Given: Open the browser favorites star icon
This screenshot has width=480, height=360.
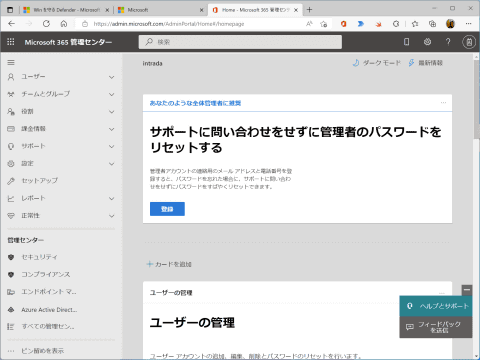Looking at the screenshot, I should pos(415,24).
